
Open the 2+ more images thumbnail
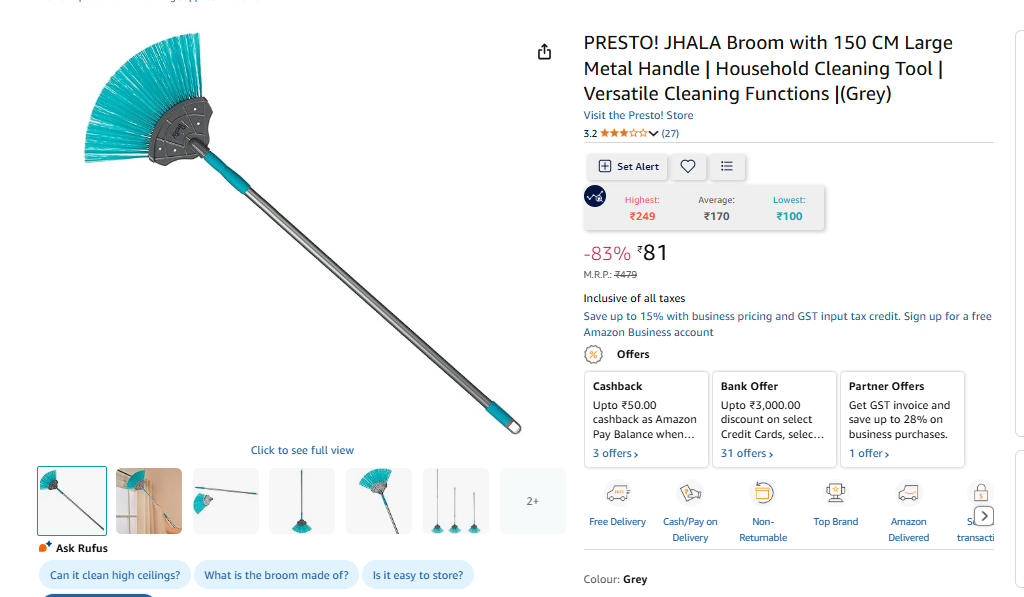(533, 501)
